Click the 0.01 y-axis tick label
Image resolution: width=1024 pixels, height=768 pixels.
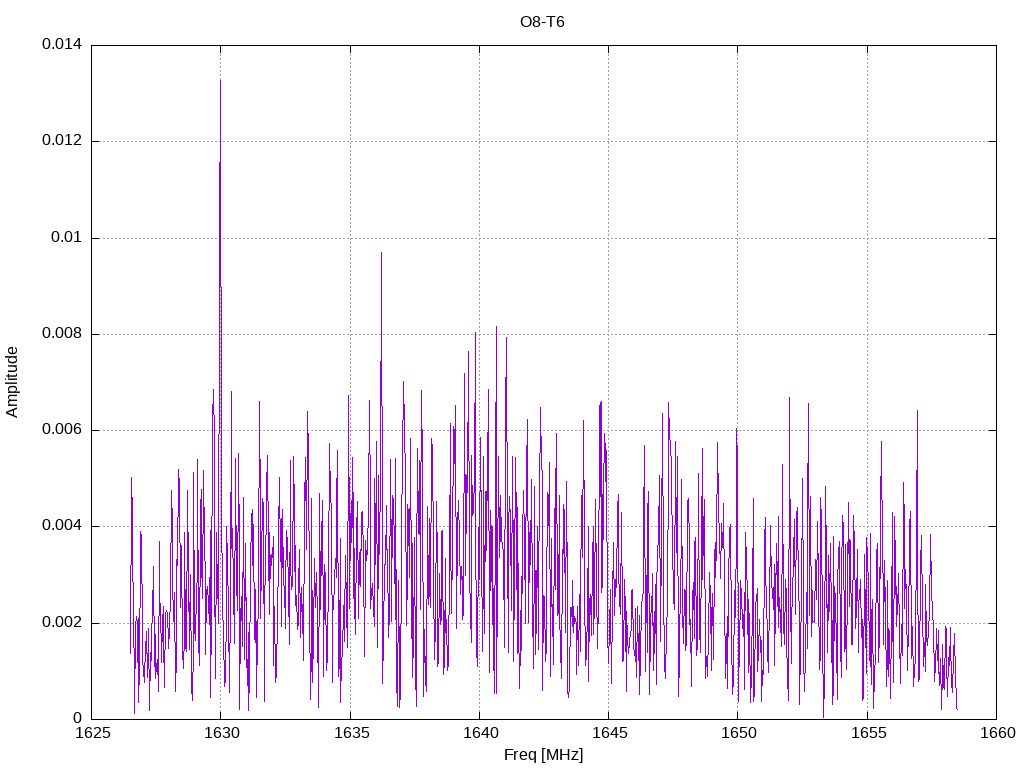66,238
